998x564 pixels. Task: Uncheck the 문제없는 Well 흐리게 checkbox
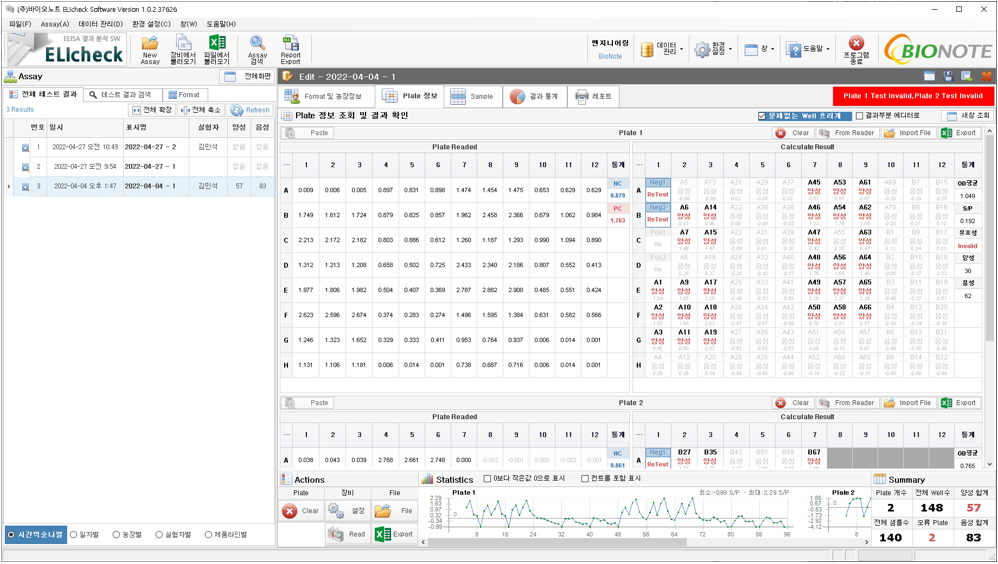[762, 116]
